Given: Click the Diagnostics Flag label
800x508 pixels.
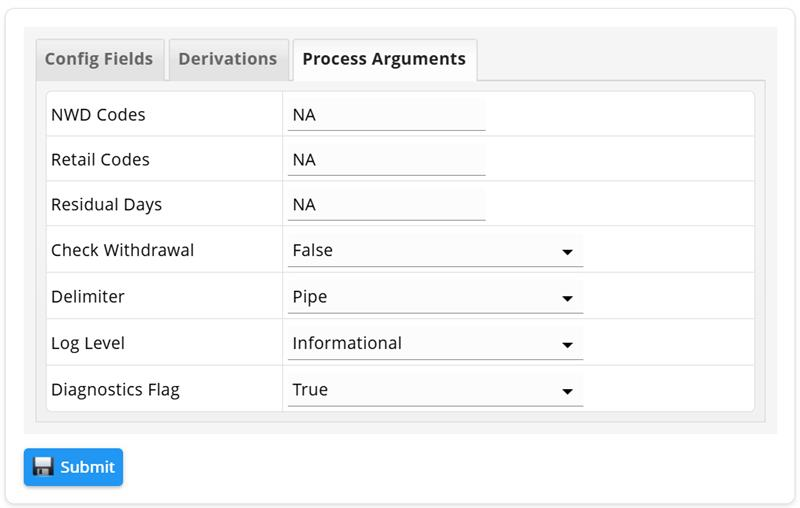Looking at the screenshot, I should pos(115,390).
